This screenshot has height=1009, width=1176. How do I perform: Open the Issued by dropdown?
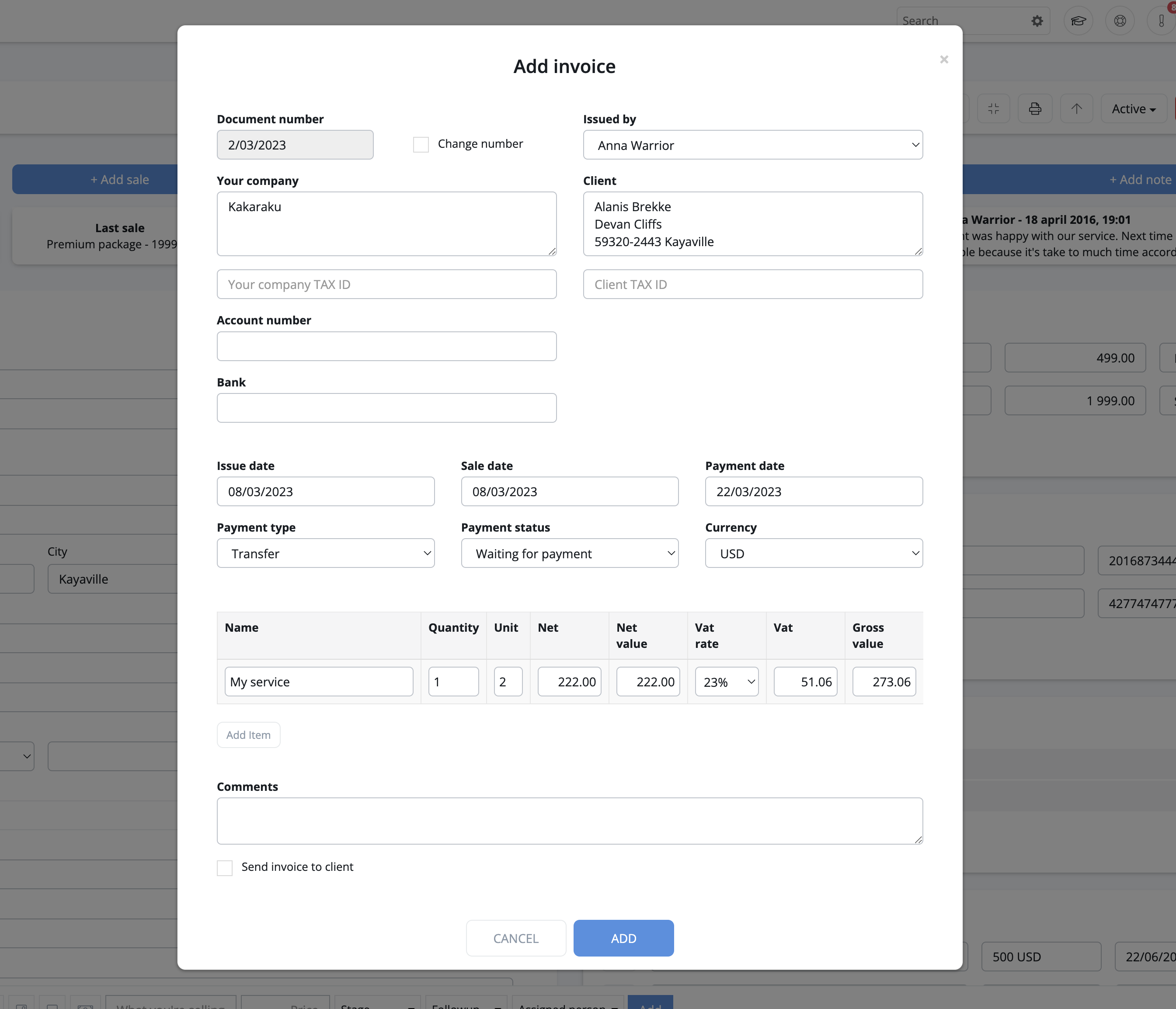[752, 145]
